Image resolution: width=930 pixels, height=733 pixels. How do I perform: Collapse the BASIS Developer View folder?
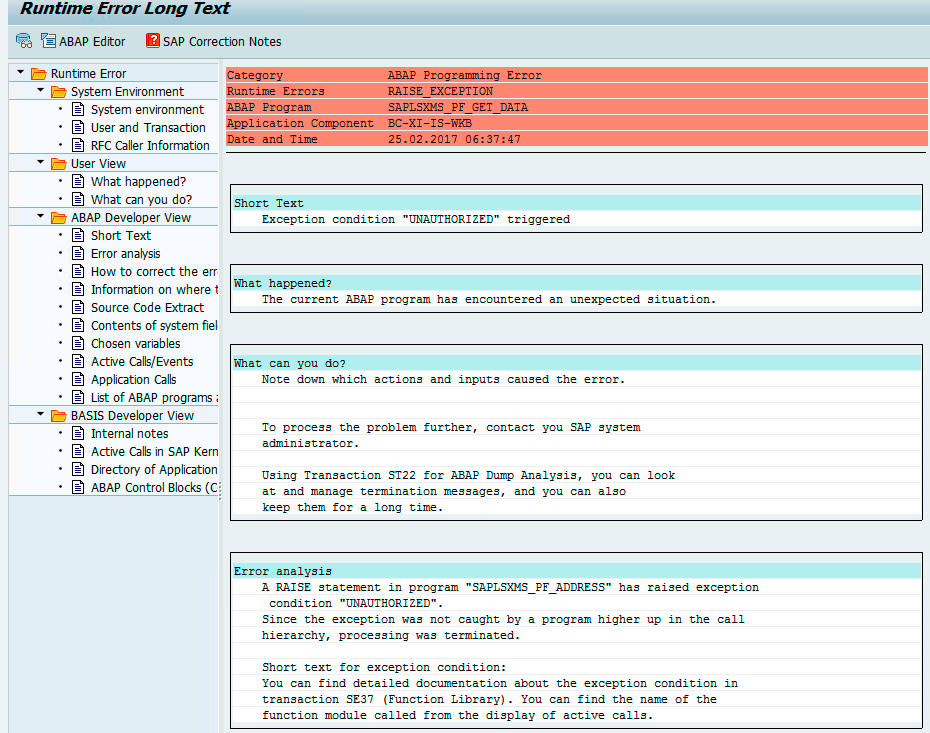40,414
